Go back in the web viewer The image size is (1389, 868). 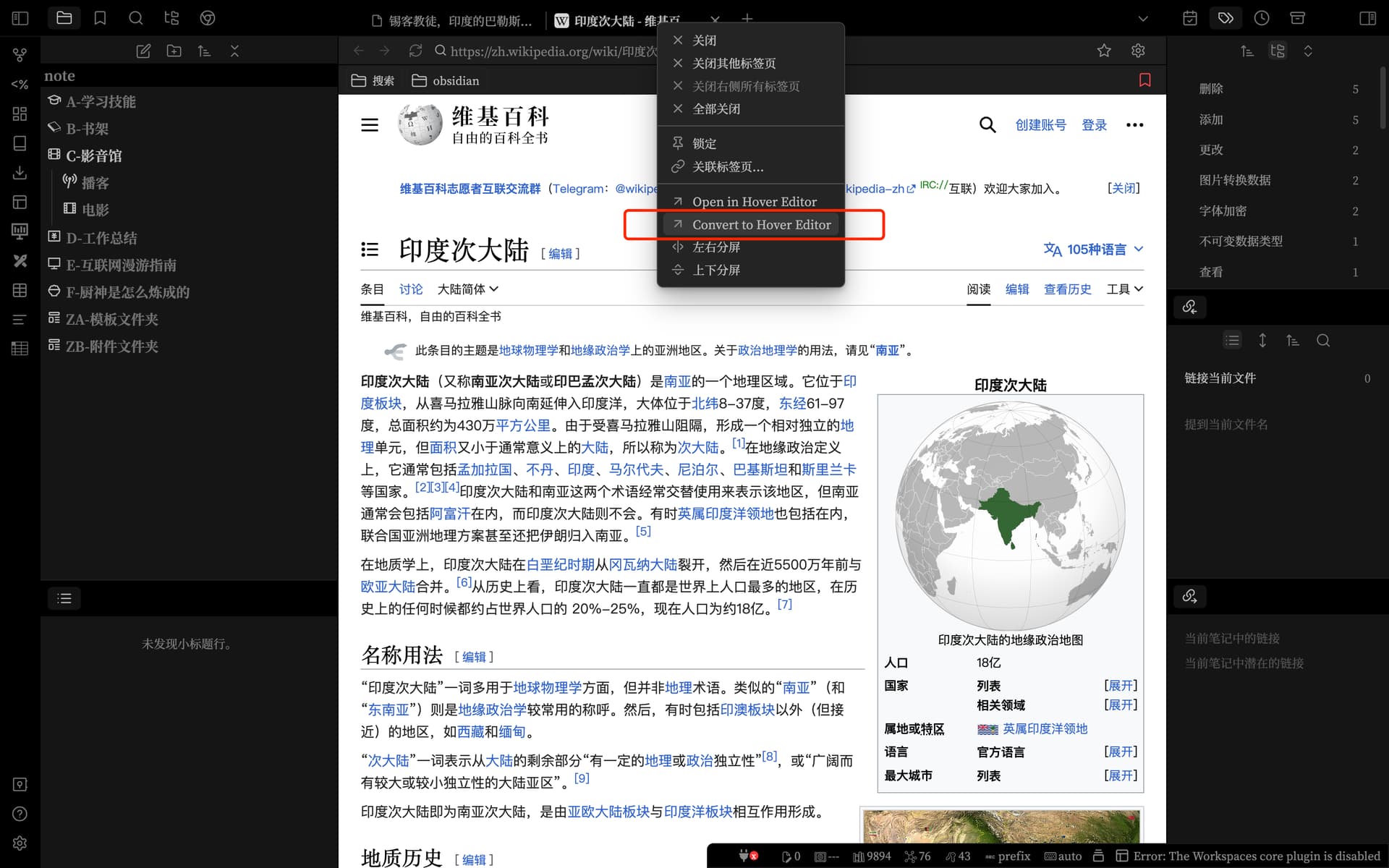[359, 51]
